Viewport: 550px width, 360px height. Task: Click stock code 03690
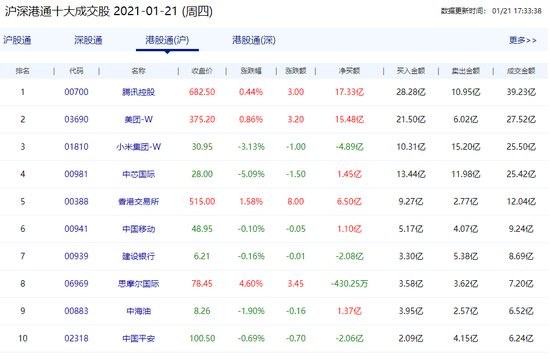pos(76,119)
